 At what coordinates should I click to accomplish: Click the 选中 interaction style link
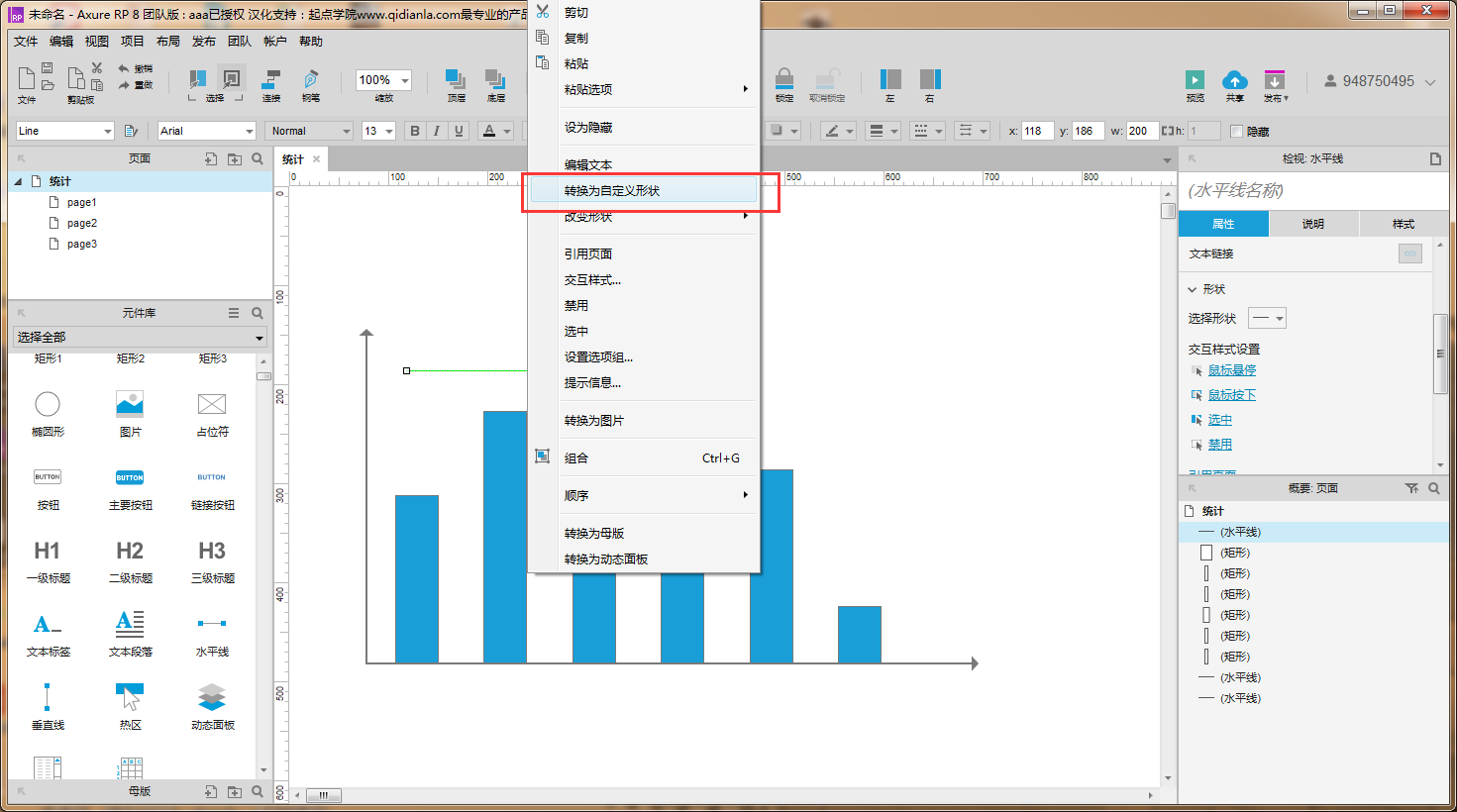tap(1219, 420)
